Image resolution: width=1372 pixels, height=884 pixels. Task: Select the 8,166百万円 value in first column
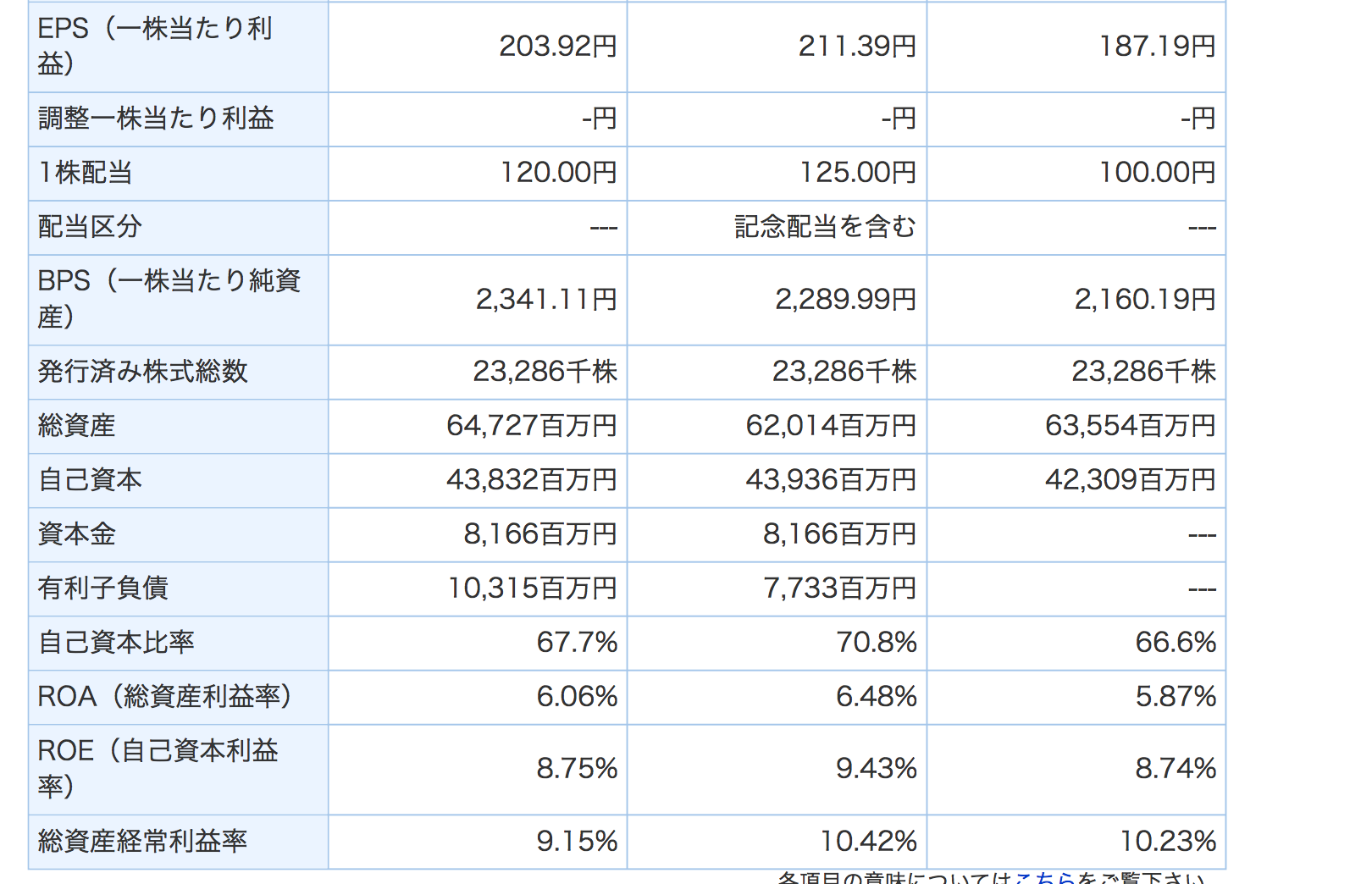(x=539, y=534)
